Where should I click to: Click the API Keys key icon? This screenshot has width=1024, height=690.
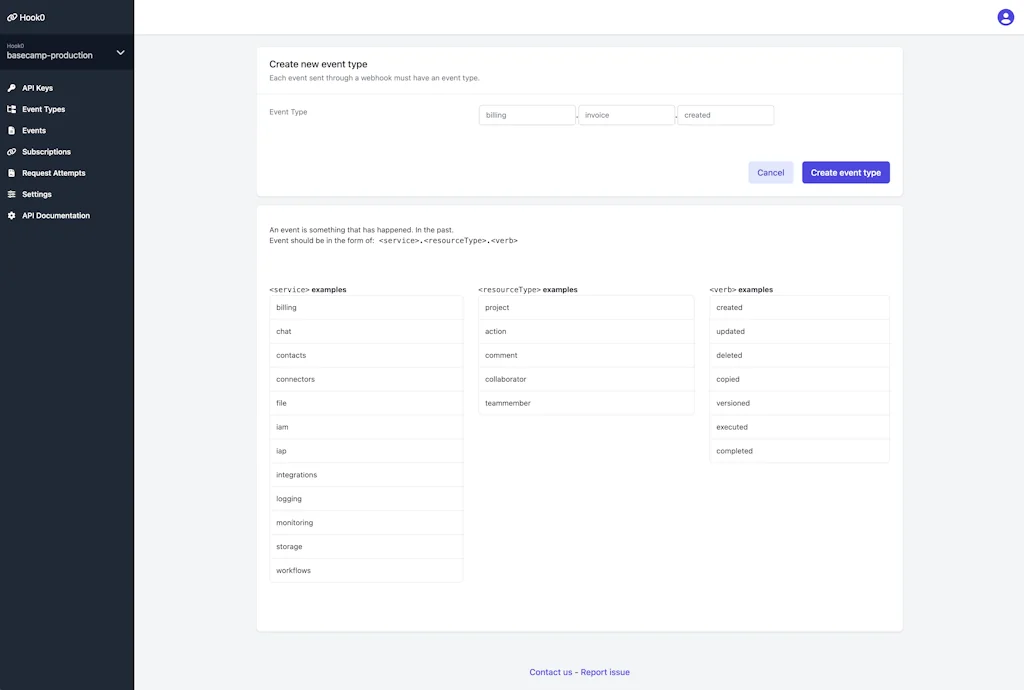pyautogui.click(x=12, y=88)
